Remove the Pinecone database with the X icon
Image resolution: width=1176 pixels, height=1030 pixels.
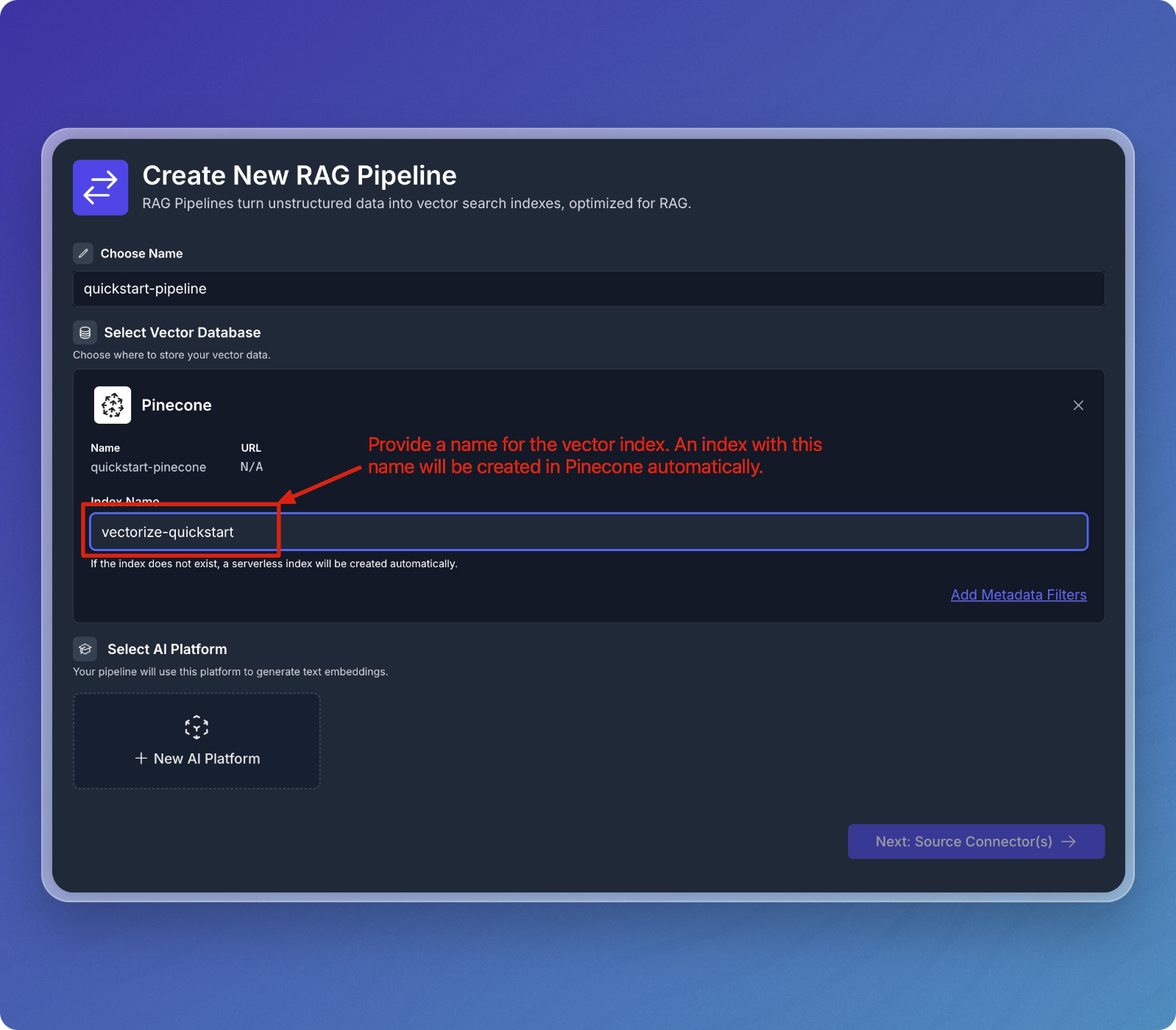click(x=1078, y=405)
